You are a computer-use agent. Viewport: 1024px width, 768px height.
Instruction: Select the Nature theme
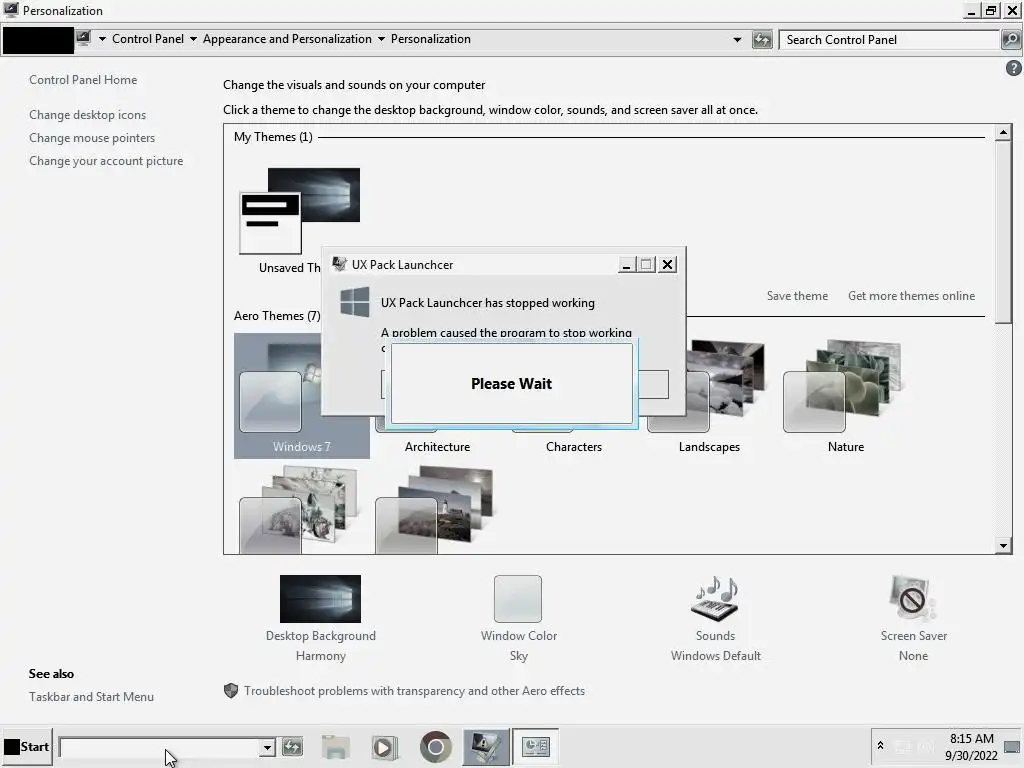tap(846, 396)
